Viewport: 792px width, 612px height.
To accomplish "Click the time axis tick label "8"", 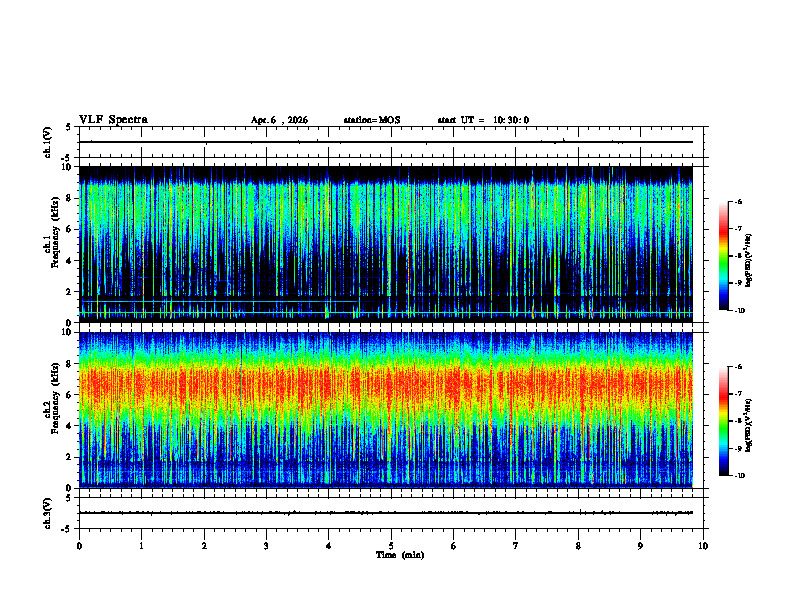I will point(578,546).
